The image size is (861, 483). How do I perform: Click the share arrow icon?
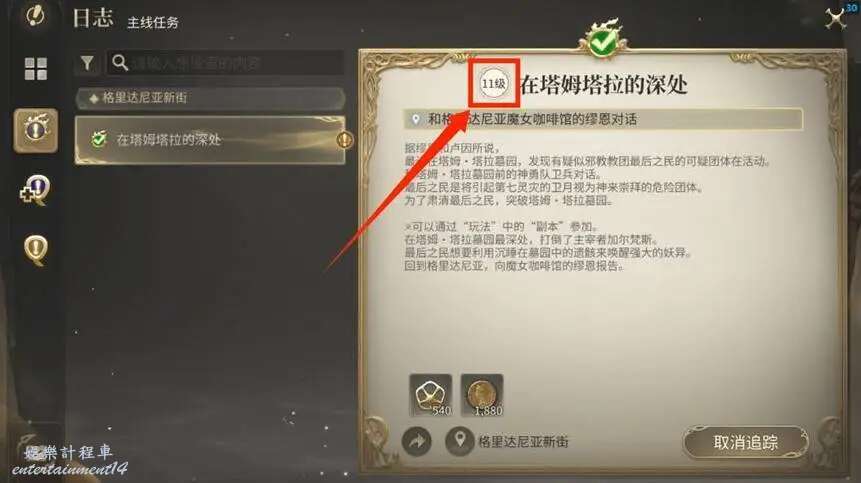(416, 441)
